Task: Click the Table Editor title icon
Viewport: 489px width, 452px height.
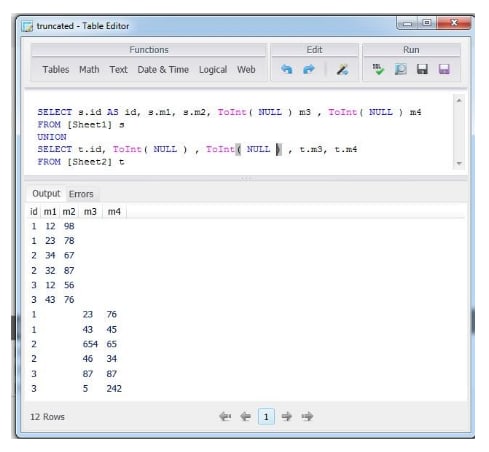Action: coord(27,26)
